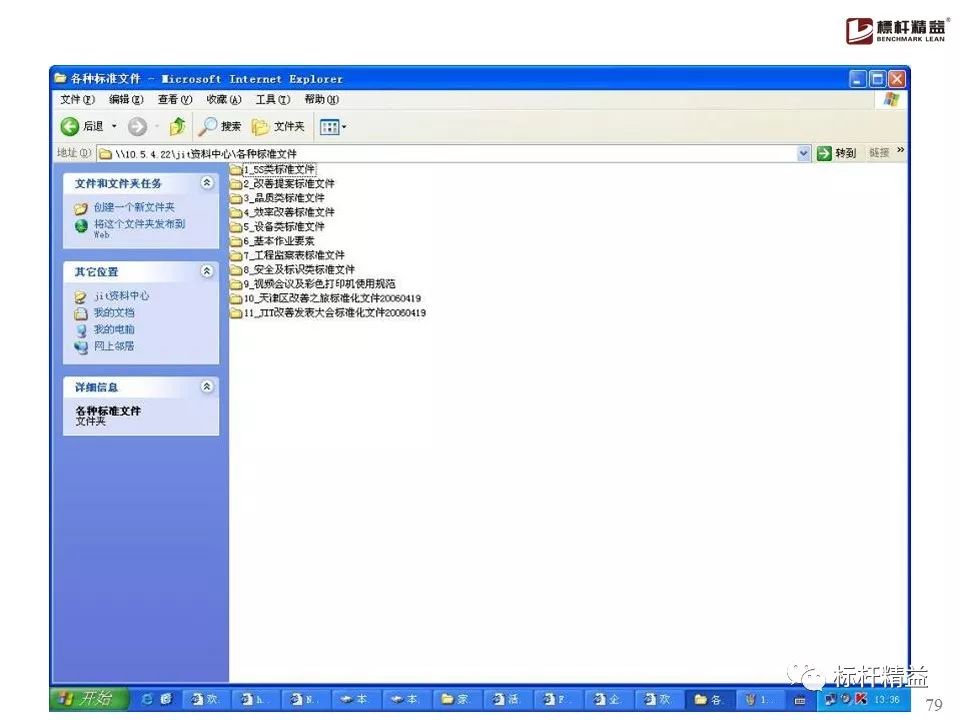Image resolution: width=960 pixels, height=720 pixels.
Task: Open the Views dropdown arrow
Action: point(344,127)
